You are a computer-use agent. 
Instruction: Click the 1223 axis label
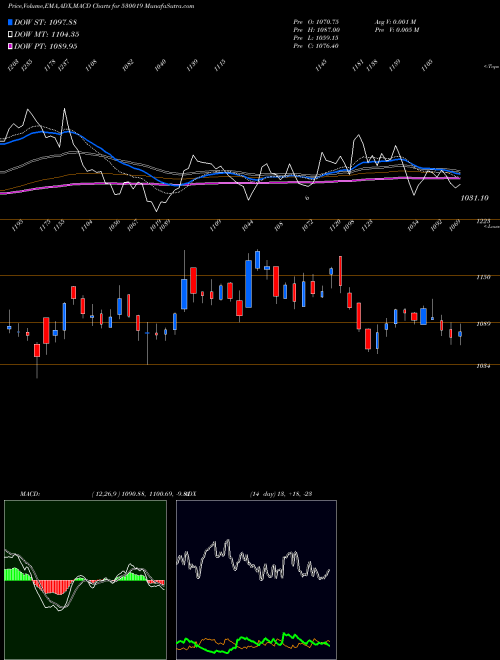click(x=483, y=221)
